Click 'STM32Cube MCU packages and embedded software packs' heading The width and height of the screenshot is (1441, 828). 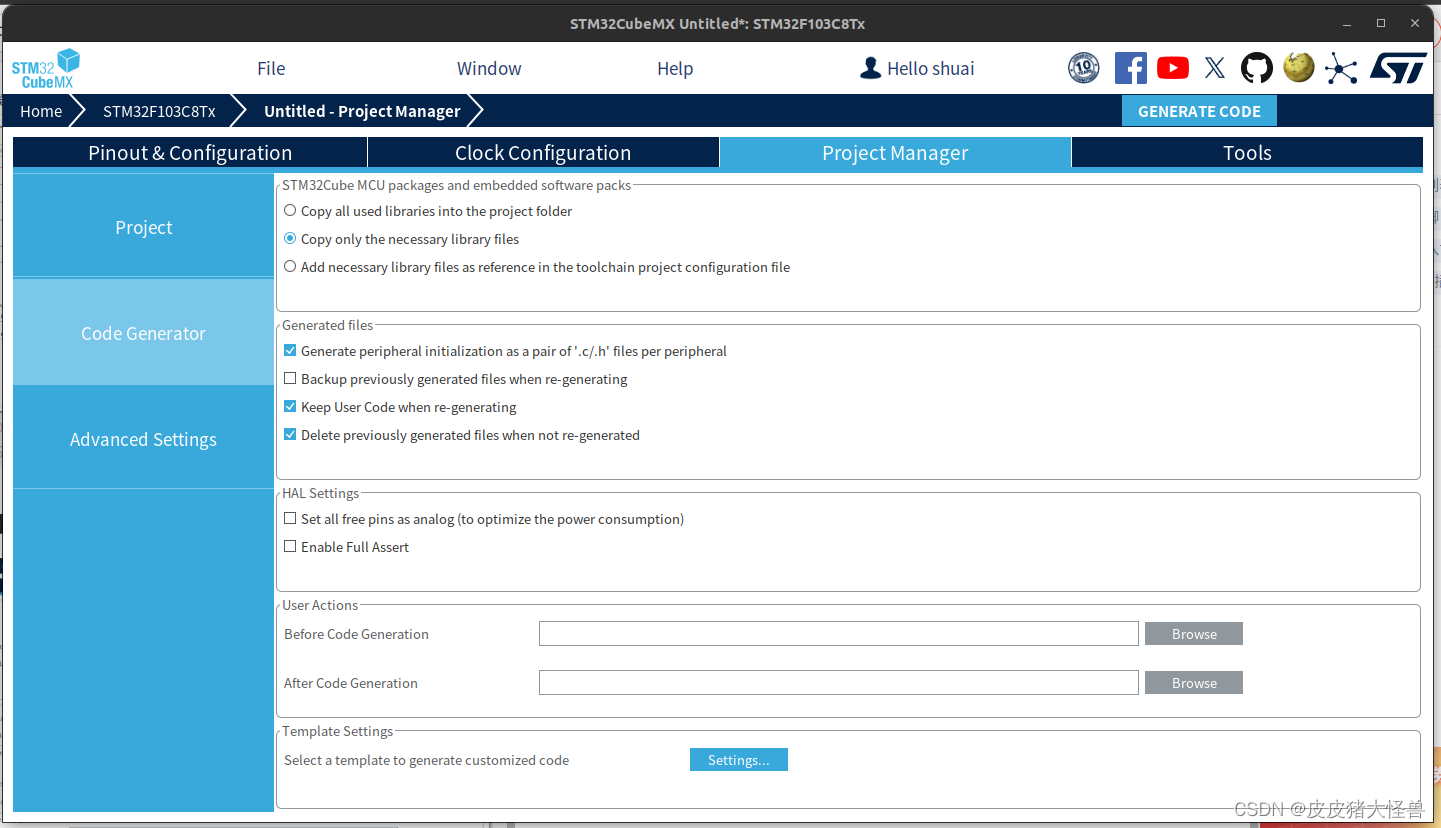click(x=457, y=185)
